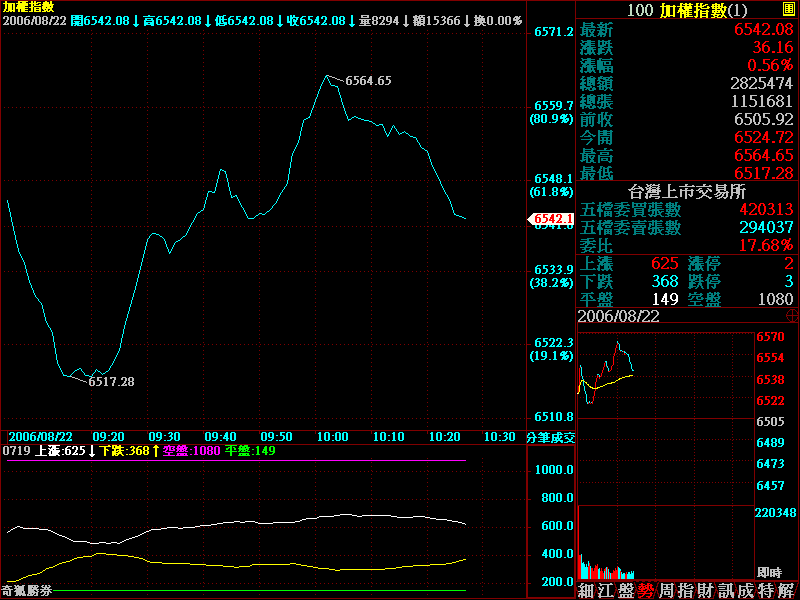Image resolution: width=800 pixels, height=600 pixels.
Task: Click the 6564.65 high point marker
Action: coord(368,81)
